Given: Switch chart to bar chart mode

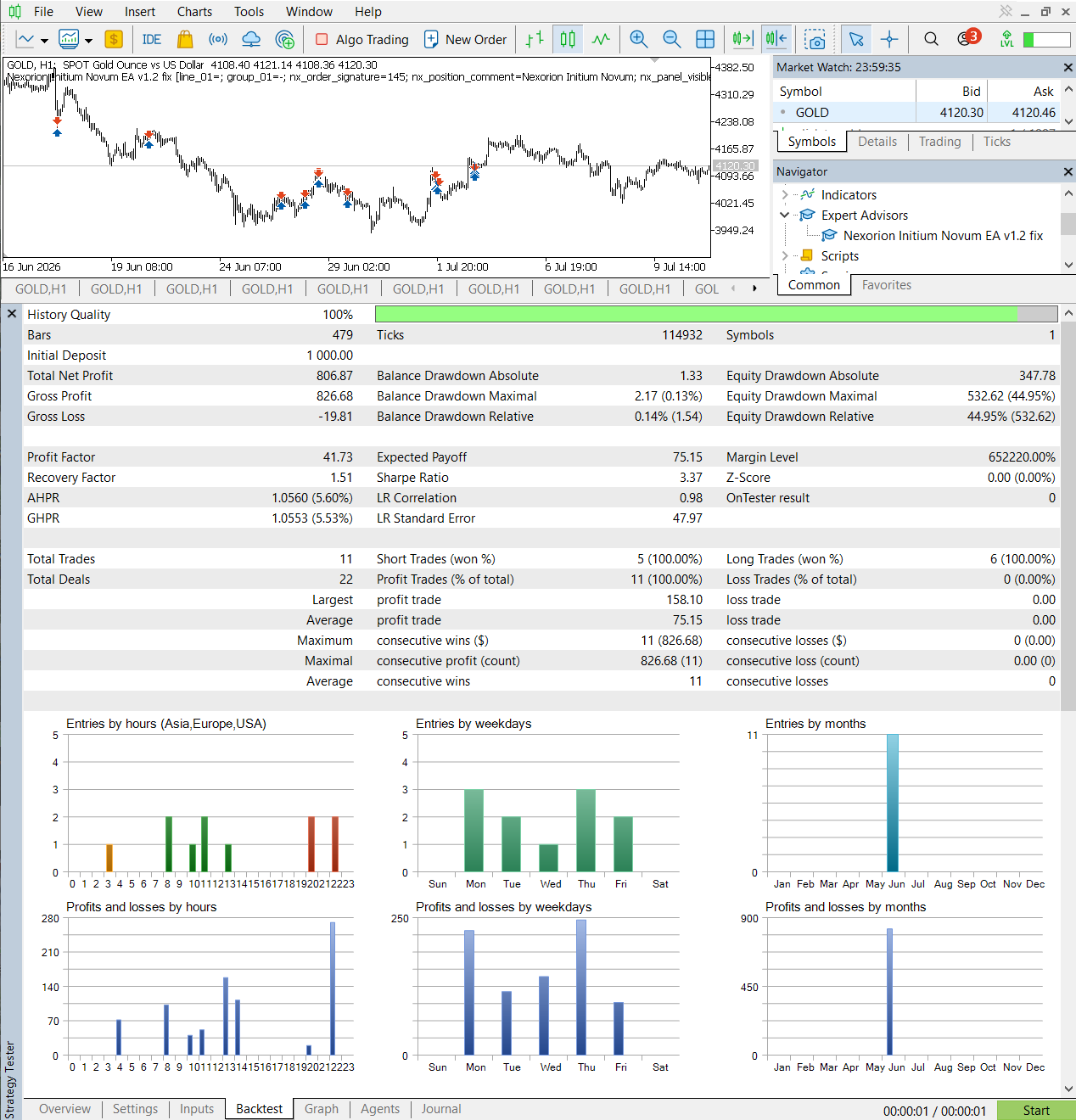Looking at the screenshot, I should [x=535, y=39].
